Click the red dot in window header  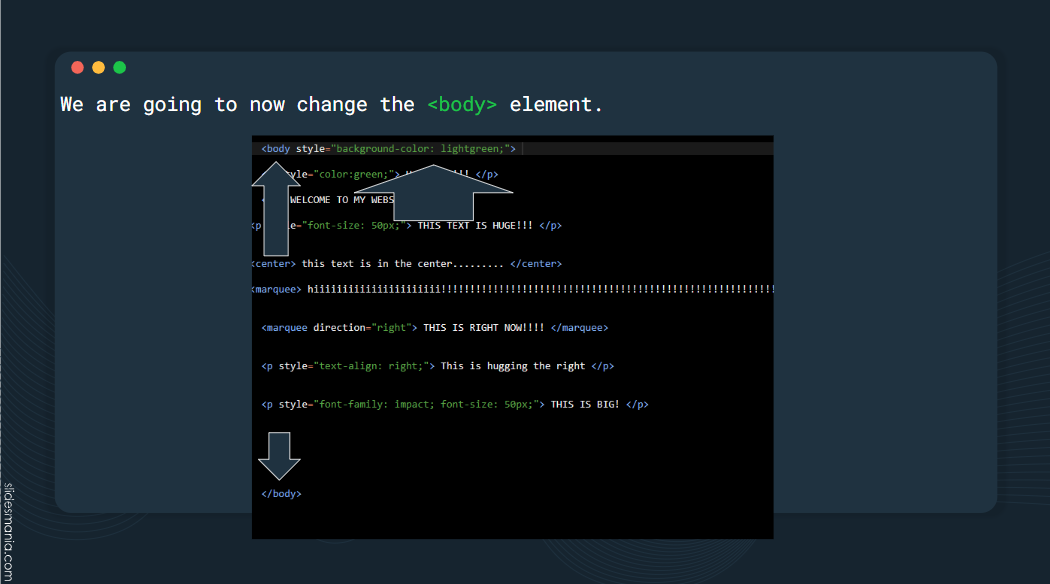78,67
